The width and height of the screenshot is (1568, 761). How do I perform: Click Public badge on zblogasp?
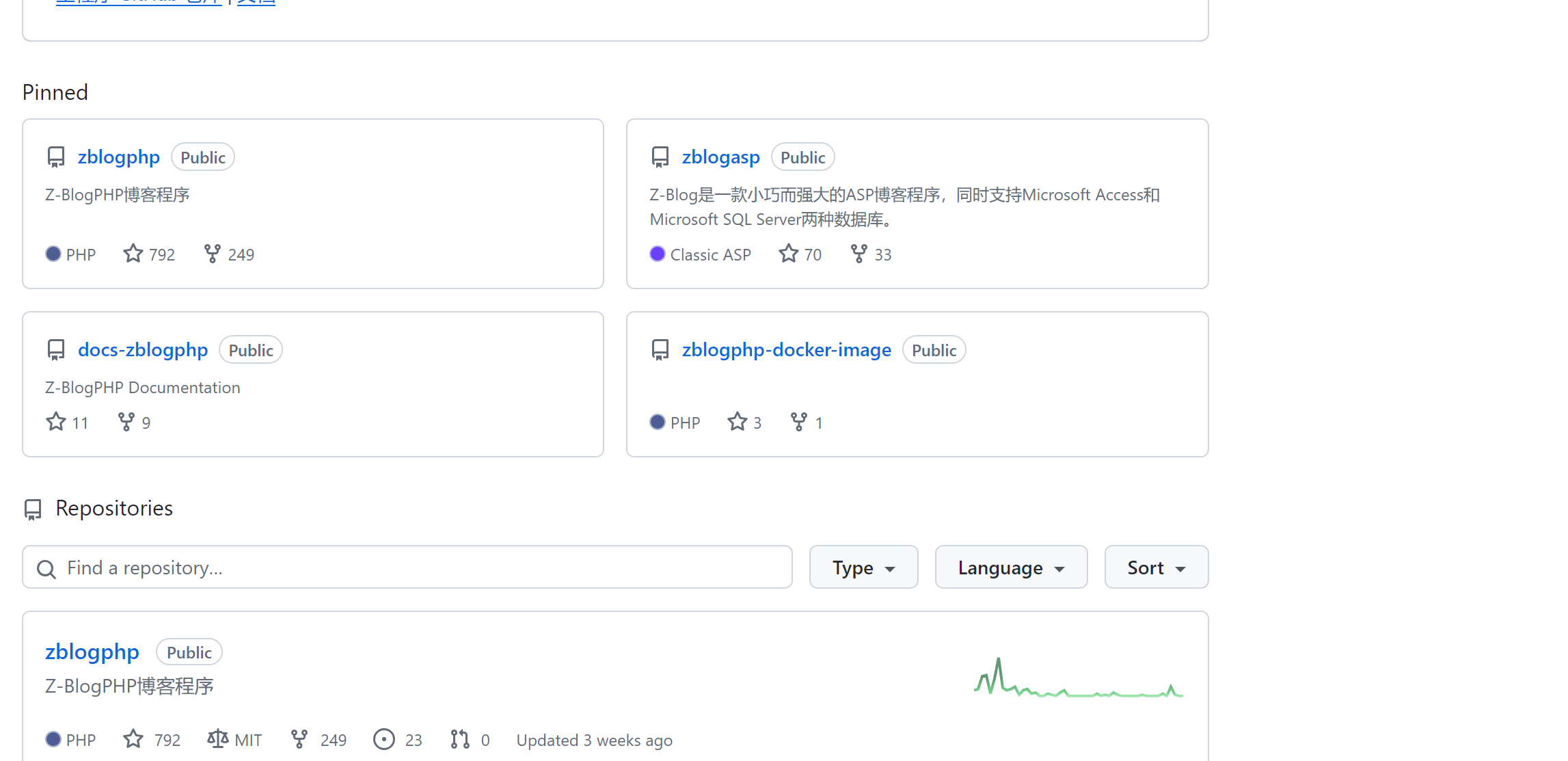[803, 157]
